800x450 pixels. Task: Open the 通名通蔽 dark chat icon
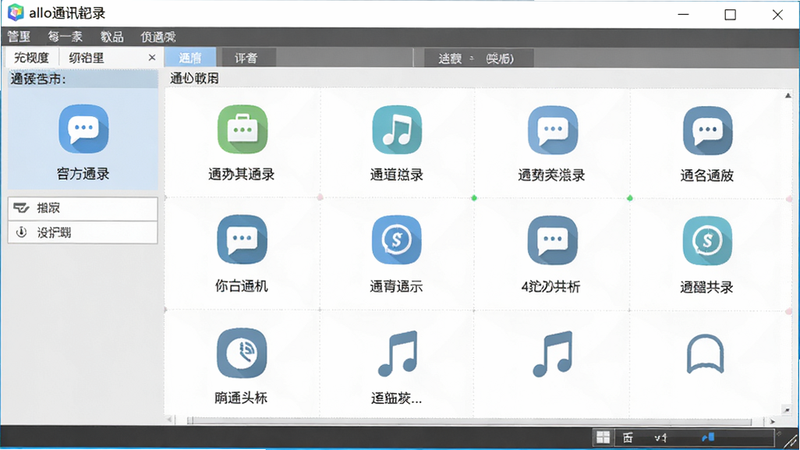pyautogui.click(x=708, y=131)
